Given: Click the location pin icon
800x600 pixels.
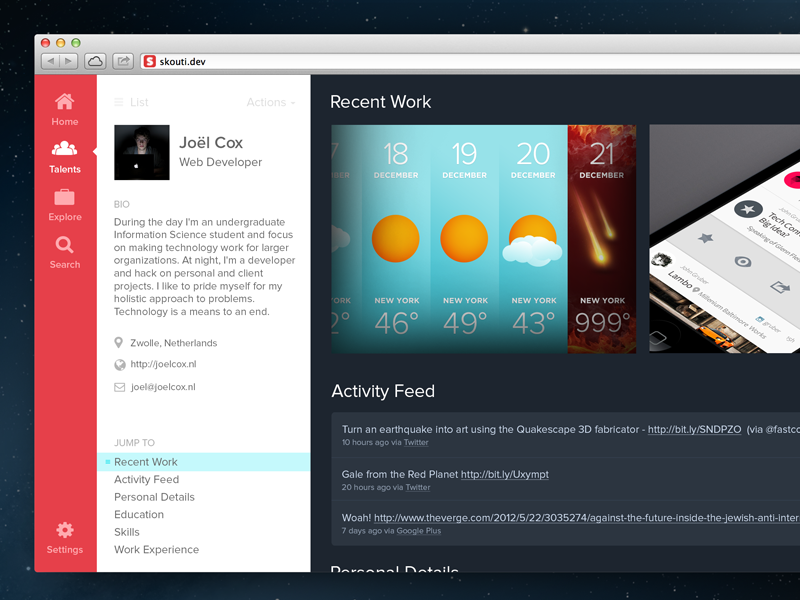Looking at the screenshot, I should [x=119, y=342].
